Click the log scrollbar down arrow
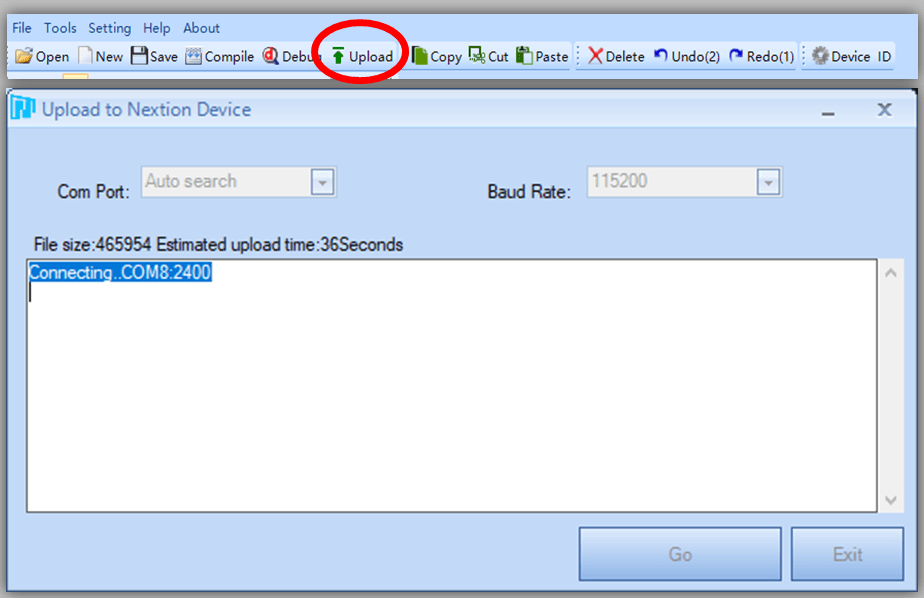This screenshot has height=598, width=924. pos(891,500)
